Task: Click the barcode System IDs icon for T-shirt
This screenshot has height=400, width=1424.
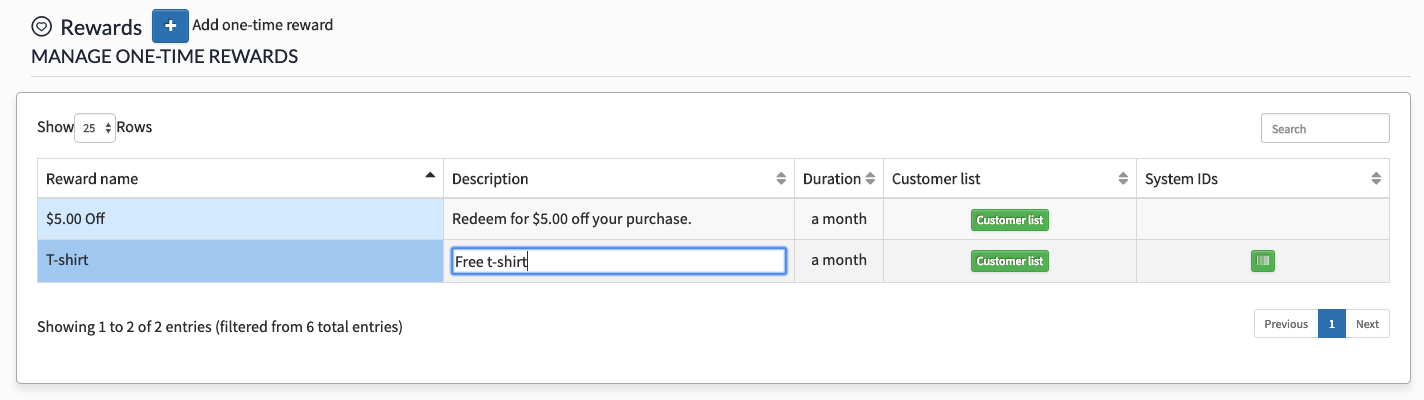Action: 1263,261
